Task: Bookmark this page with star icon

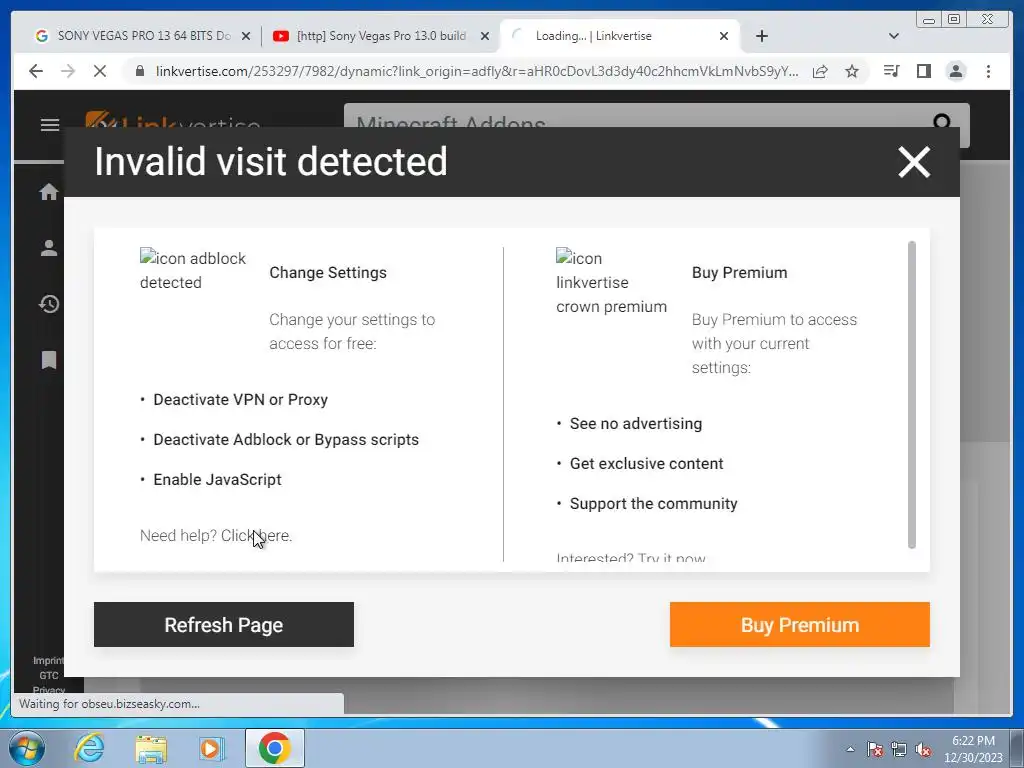Action: 852,71
